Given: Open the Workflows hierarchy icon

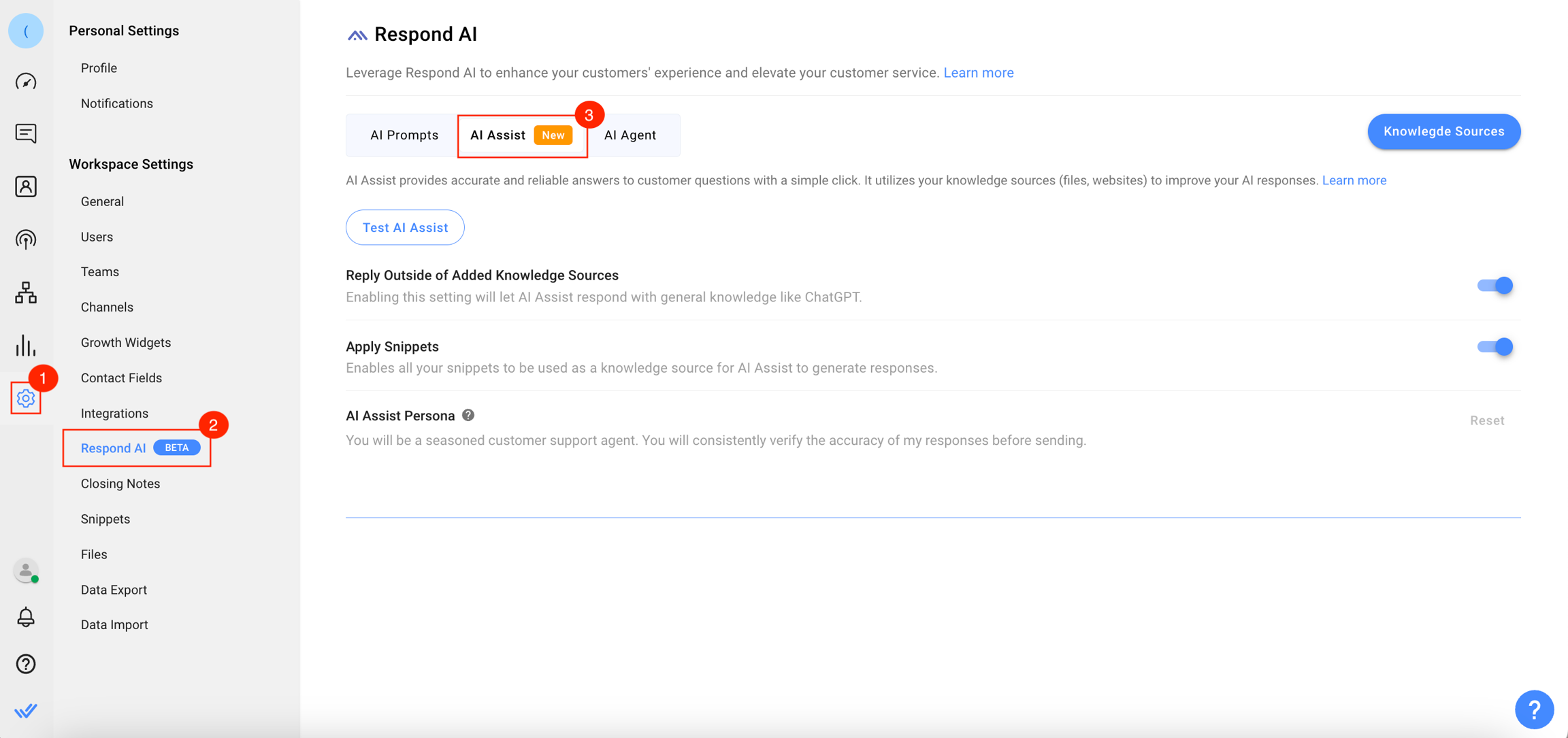Looking at the screenshot, I should coord(26,292).
